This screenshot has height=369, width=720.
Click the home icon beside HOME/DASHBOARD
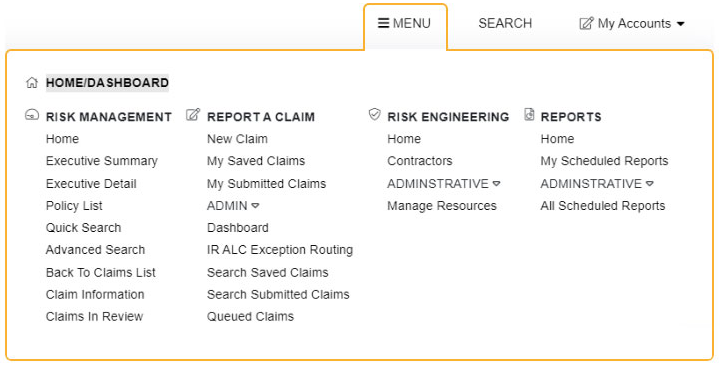(32, 83)
